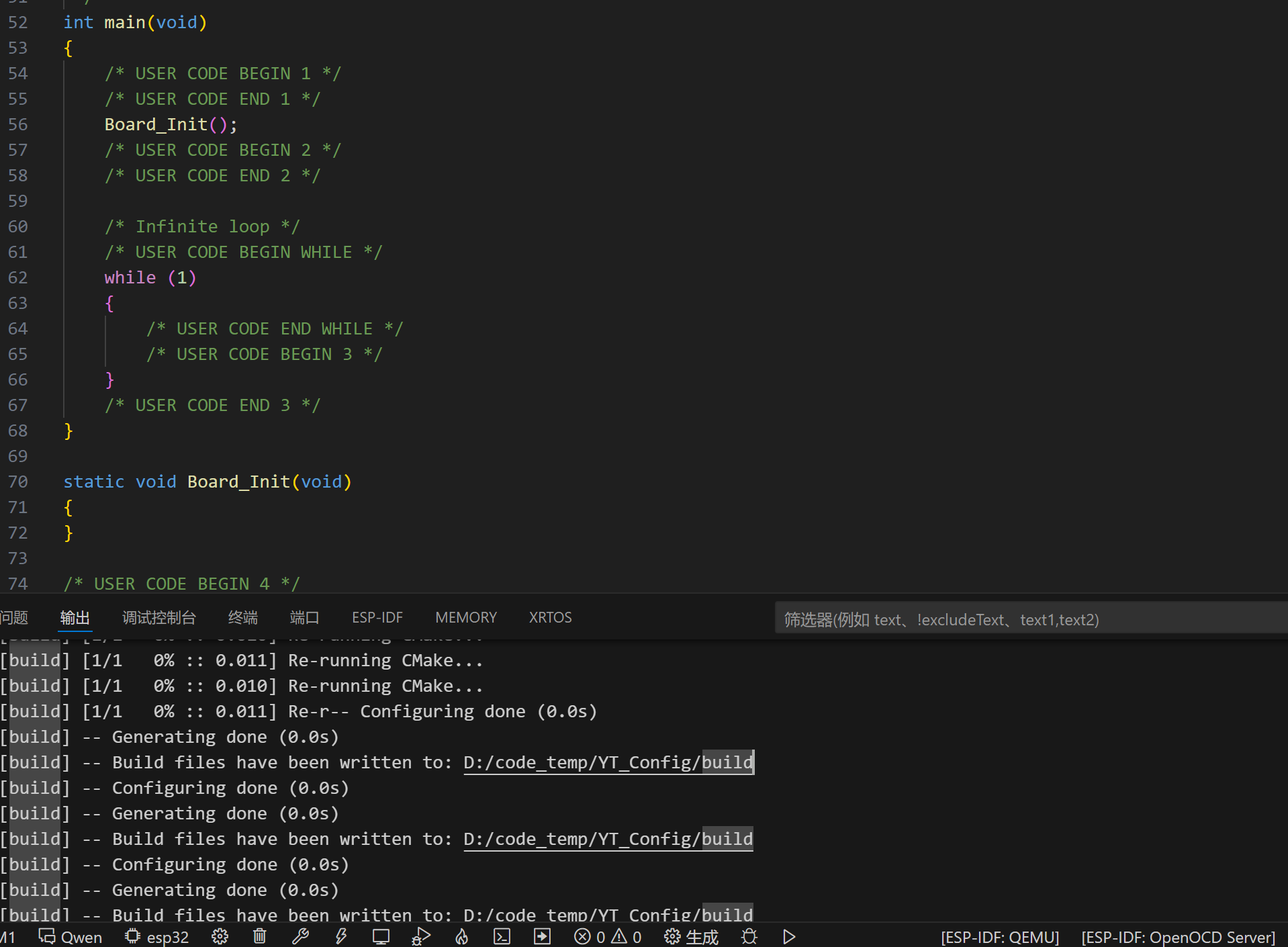This screenshot has height=947, width=1288.
Task: Click 'static void Board_Init(void)' definition
Action: click(x=208, y=482)
